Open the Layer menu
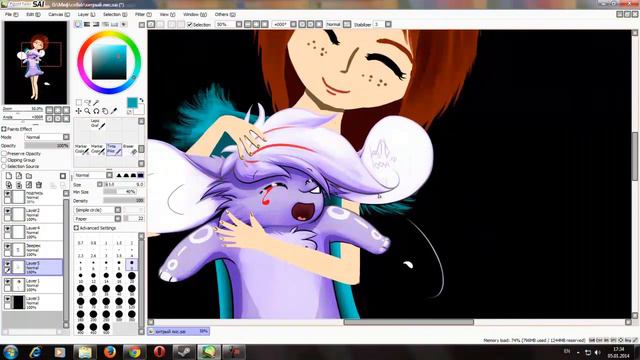This screenshot has width=640, height=360. [x=86, y=14]
